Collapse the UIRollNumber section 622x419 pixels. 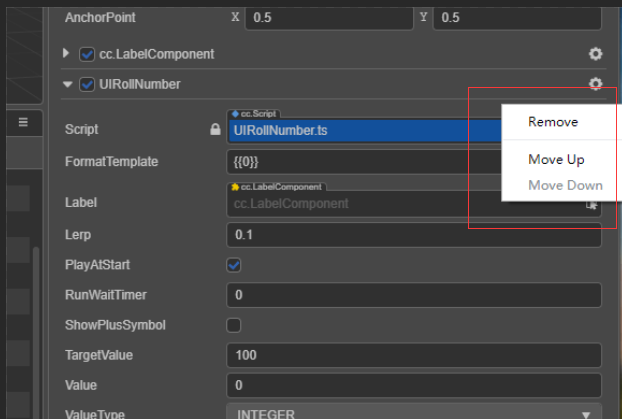point(67,85)
